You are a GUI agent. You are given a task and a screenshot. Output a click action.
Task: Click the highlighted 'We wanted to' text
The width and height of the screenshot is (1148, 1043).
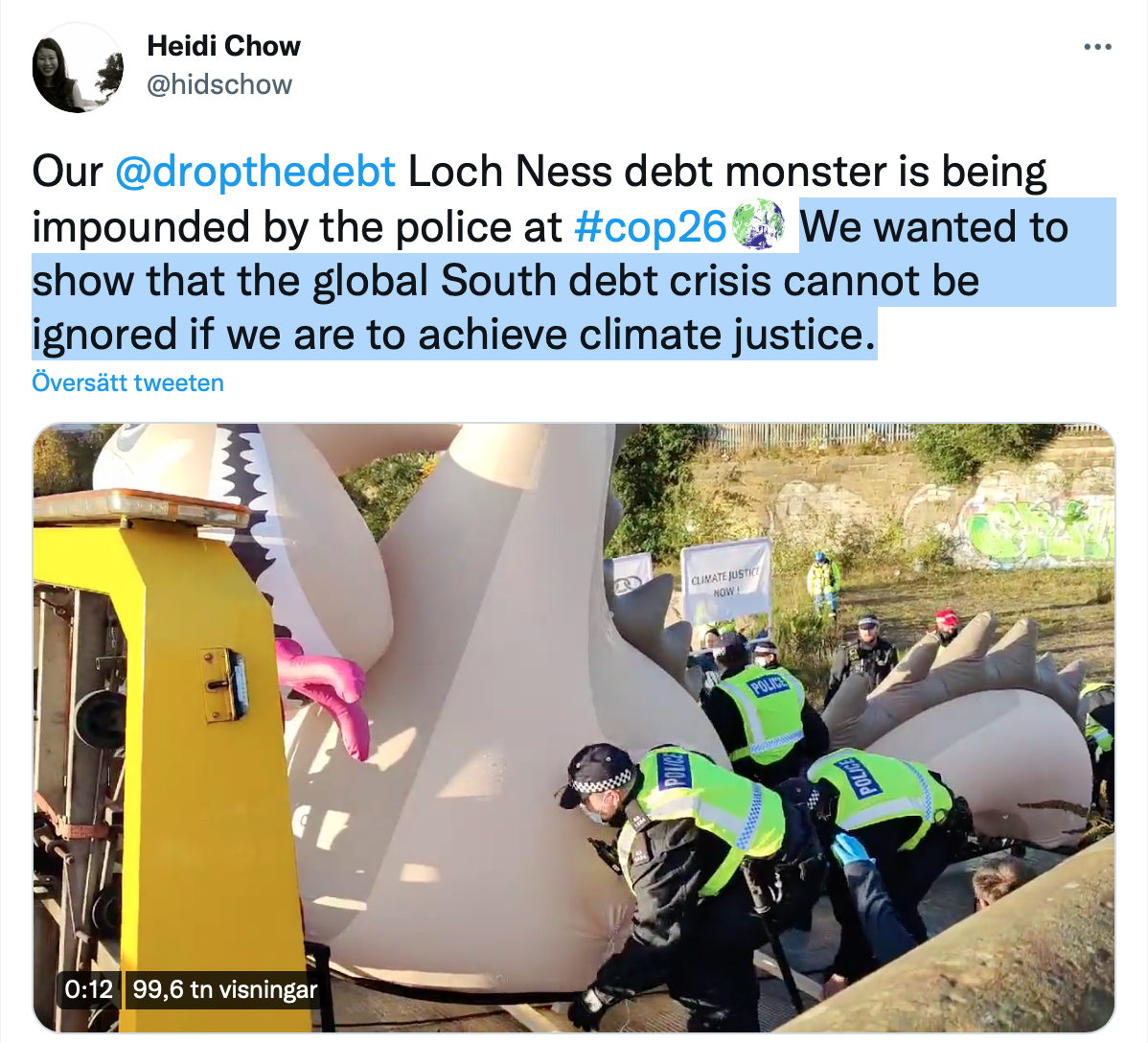pyautogui.click(x=933, y=226)
